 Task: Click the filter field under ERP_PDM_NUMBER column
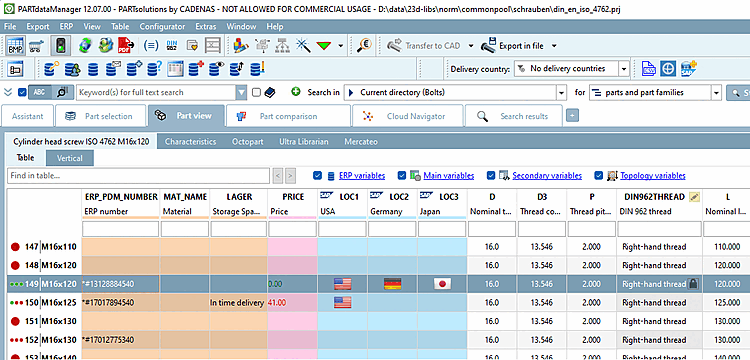point(121,229)
